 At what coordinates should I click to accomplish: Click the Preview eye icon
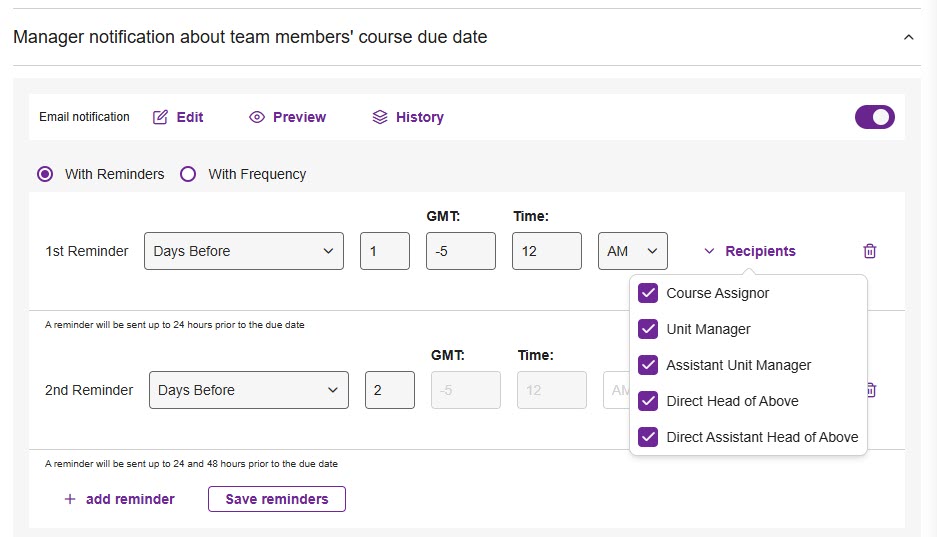pyautogui.click(x=257, y=117)
